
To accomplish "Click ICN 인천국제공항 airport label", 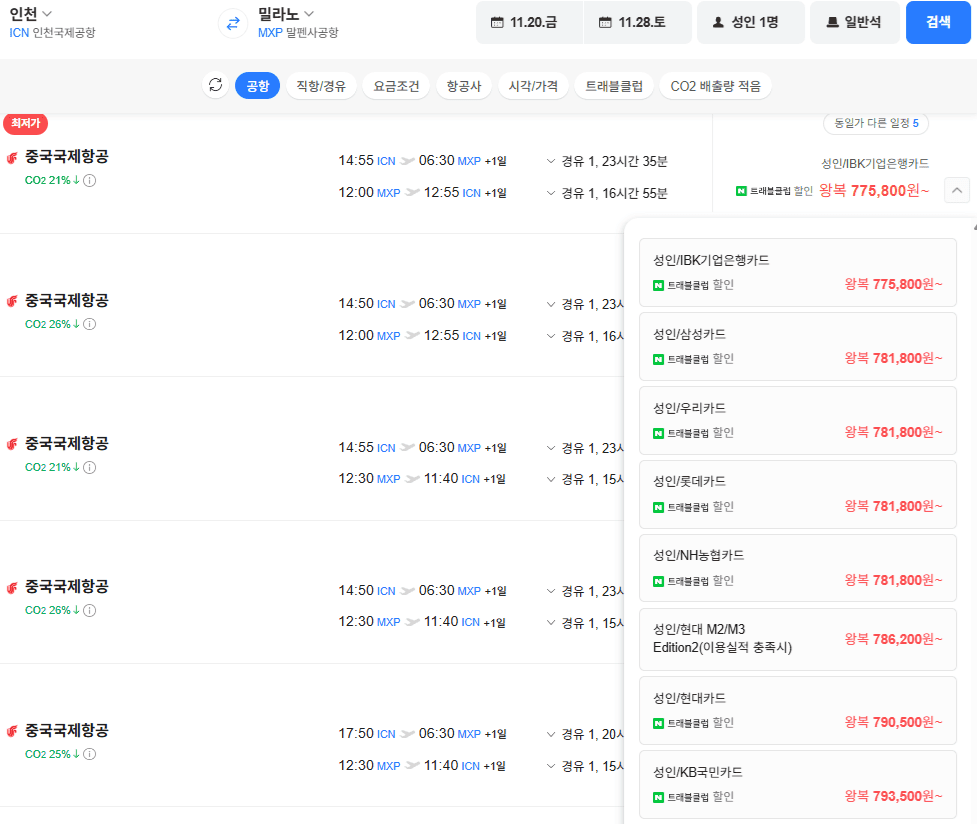I will tap(52, 32).
